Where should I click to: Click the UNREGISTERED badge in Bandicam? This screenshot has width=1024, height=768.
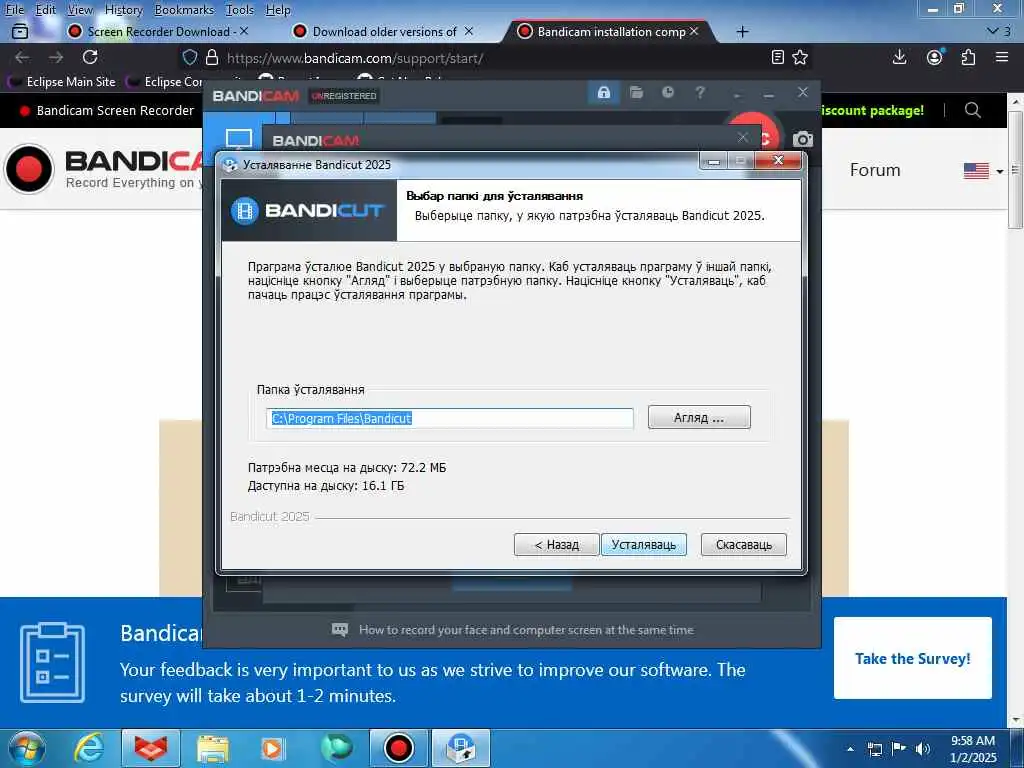(x=344, y=96)
